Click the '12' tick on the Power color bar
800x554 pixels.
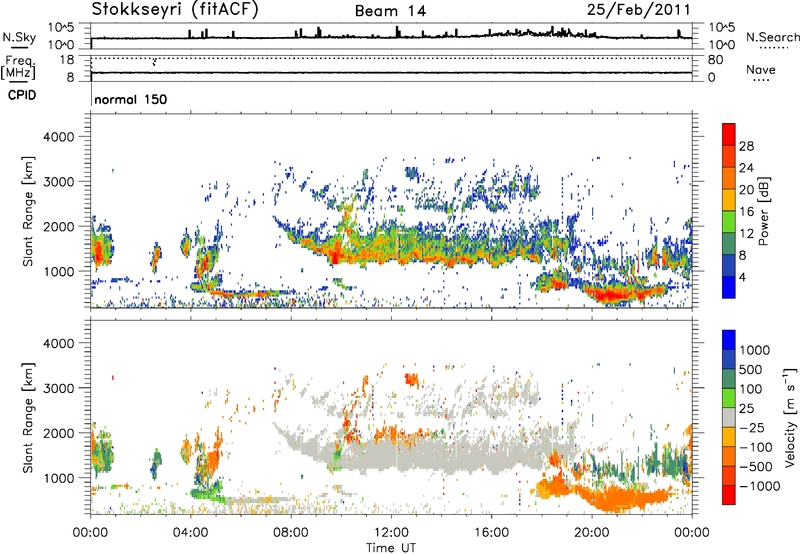(x=746, y=234)
